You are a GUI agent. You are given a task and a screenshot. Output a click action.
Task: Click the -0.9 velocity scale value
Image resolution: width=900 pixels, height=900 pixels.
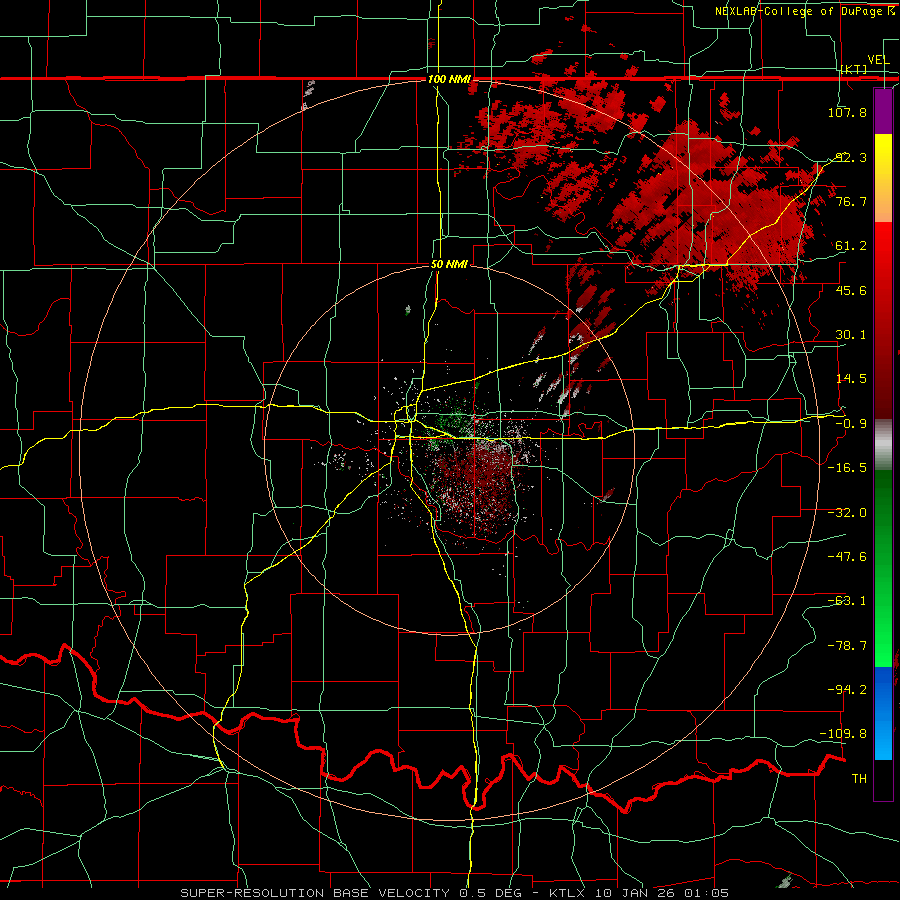point(850,424)
